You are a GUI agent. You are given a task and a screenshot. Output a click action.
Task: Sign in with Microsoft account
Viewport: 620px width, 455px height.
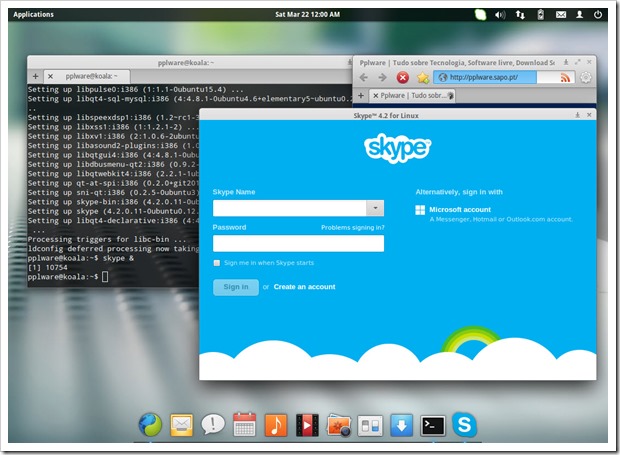click(460, 210)
